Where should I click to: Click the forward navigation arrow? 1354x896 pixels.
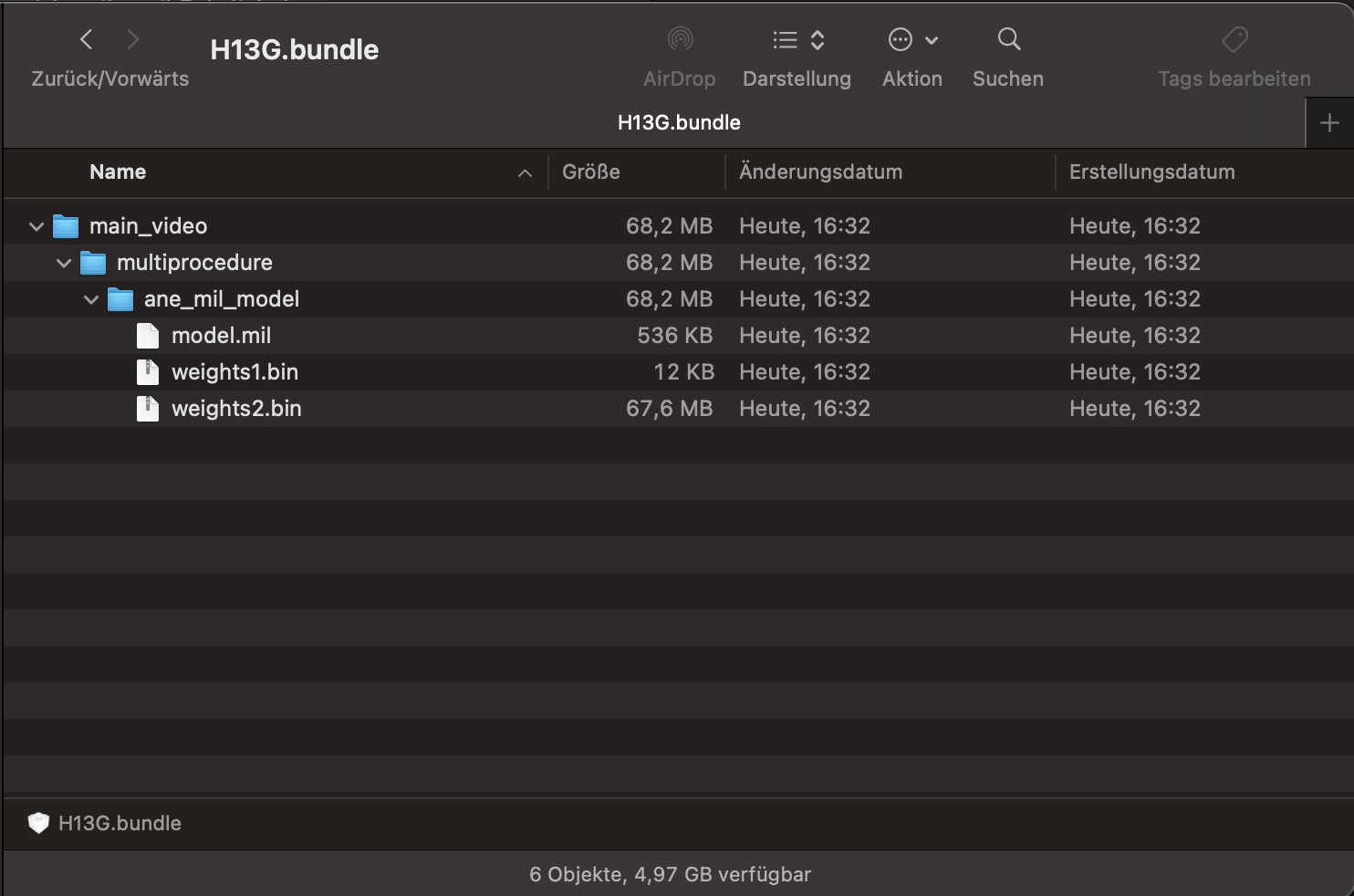pos(133,39)
